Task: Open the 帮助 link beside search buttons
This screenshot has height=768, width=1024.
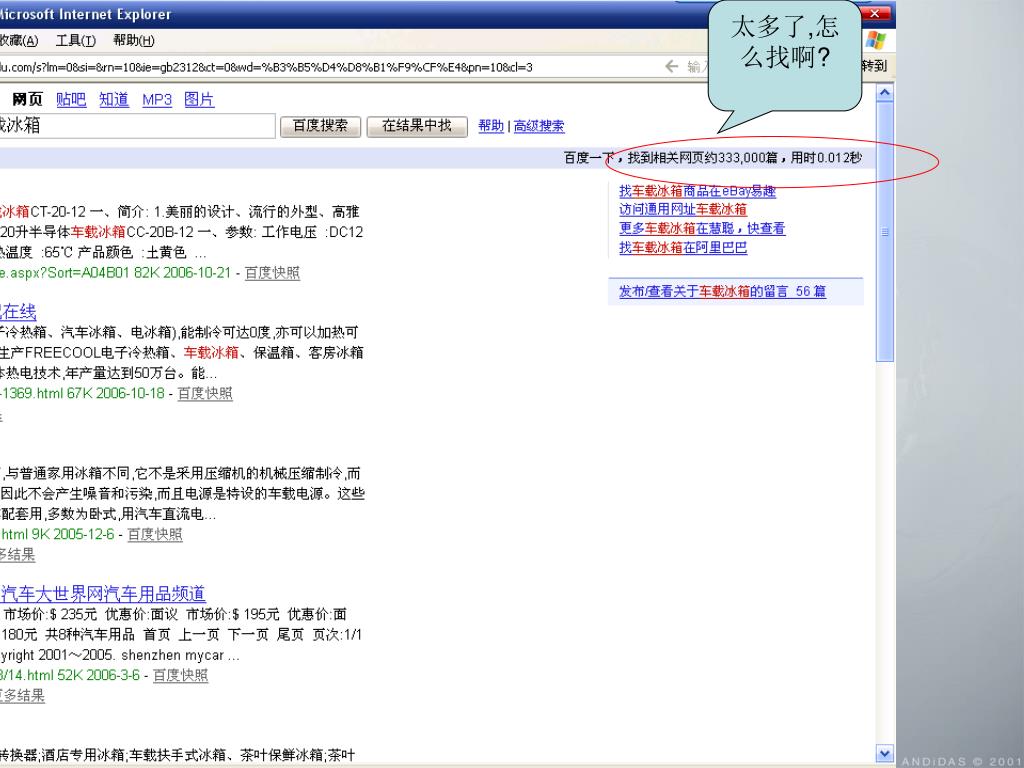Action: (x=490, y=126)
